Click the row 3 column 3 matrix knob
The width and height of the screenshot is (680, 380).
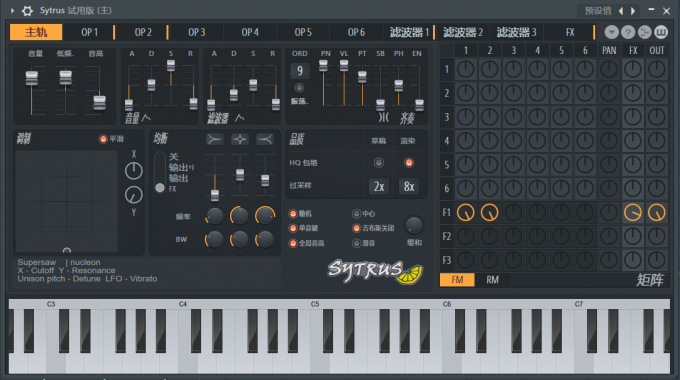[x=513, y=117]
